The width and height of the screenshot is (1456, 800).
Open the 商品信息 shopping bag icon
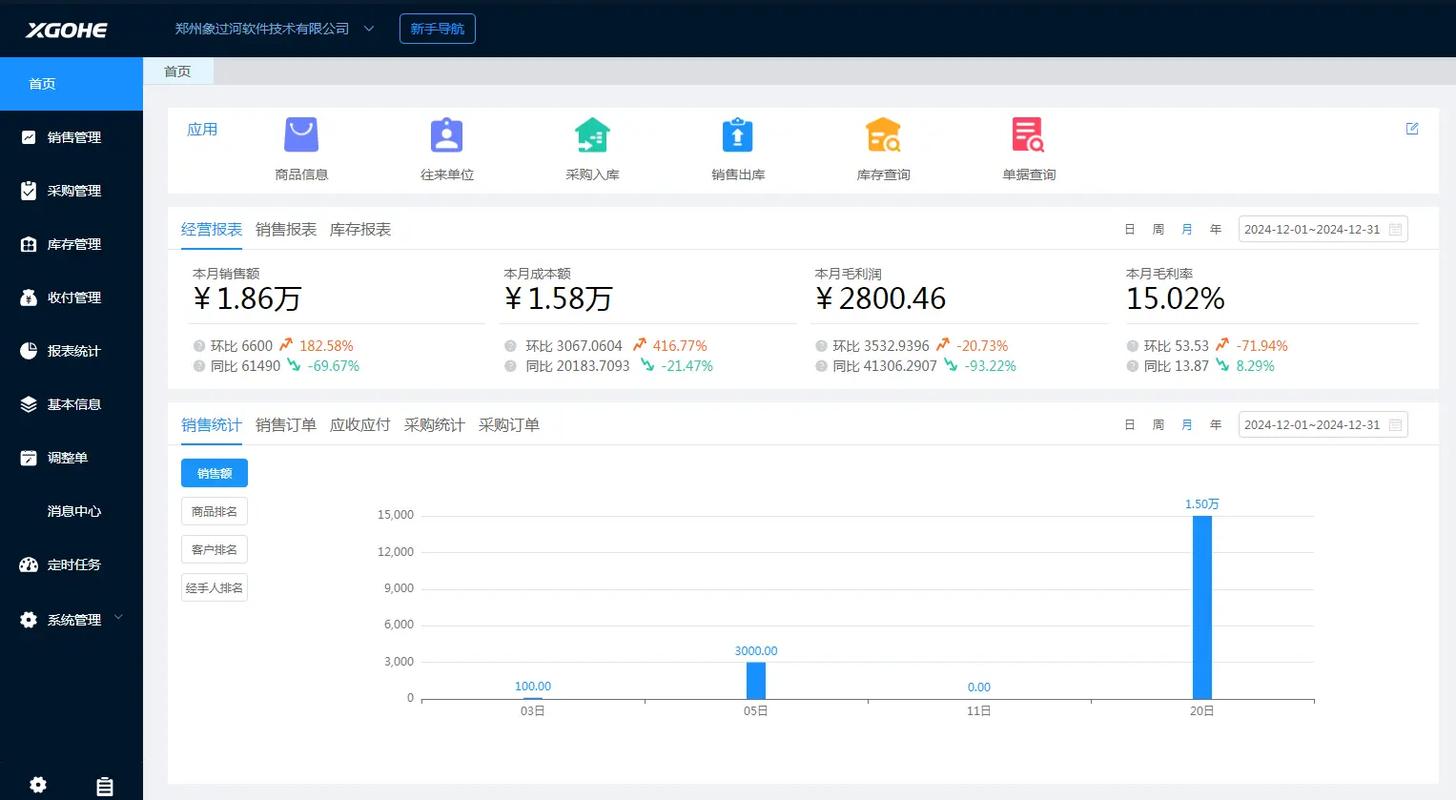(x=301, y=135)
